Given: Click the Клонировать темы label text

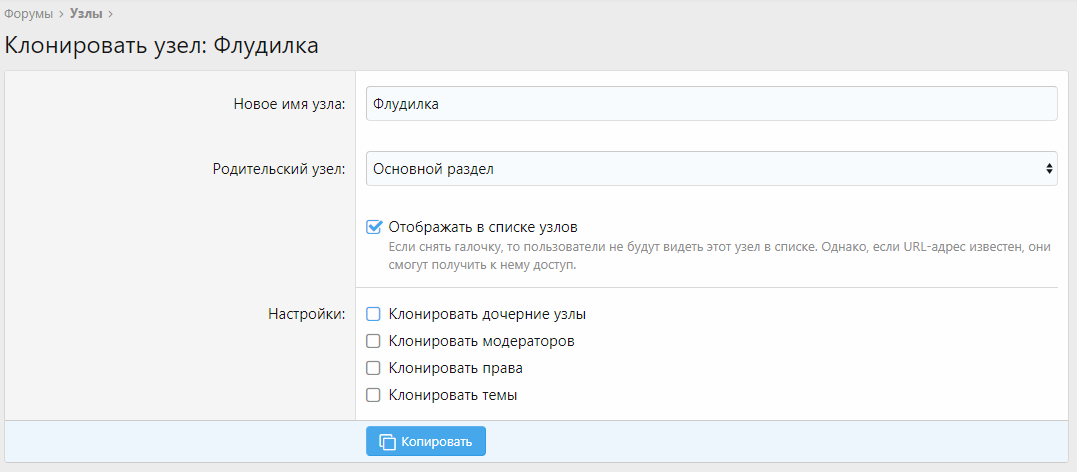Looking at the screenshot, I should [x=453, y=395].
